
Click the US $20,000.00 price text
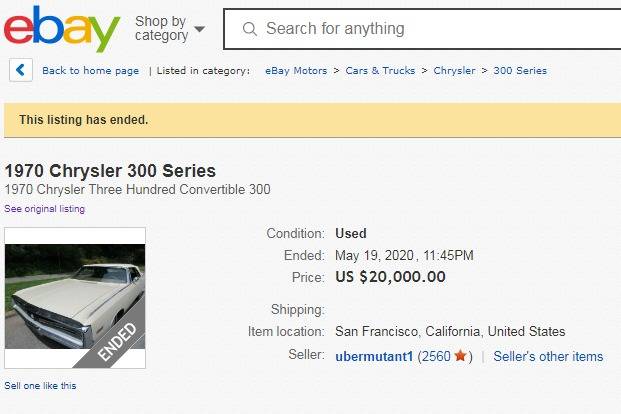pyautogui.click(x=390, y=277)
